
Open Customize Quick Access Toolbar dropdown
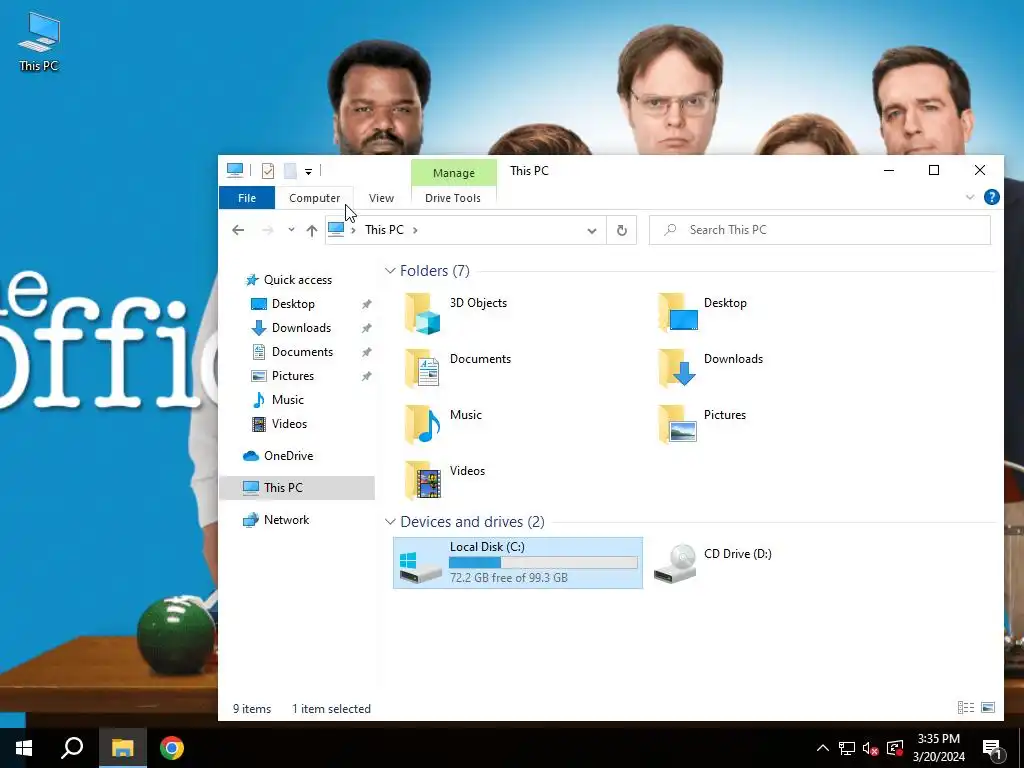tap(308, 171)
